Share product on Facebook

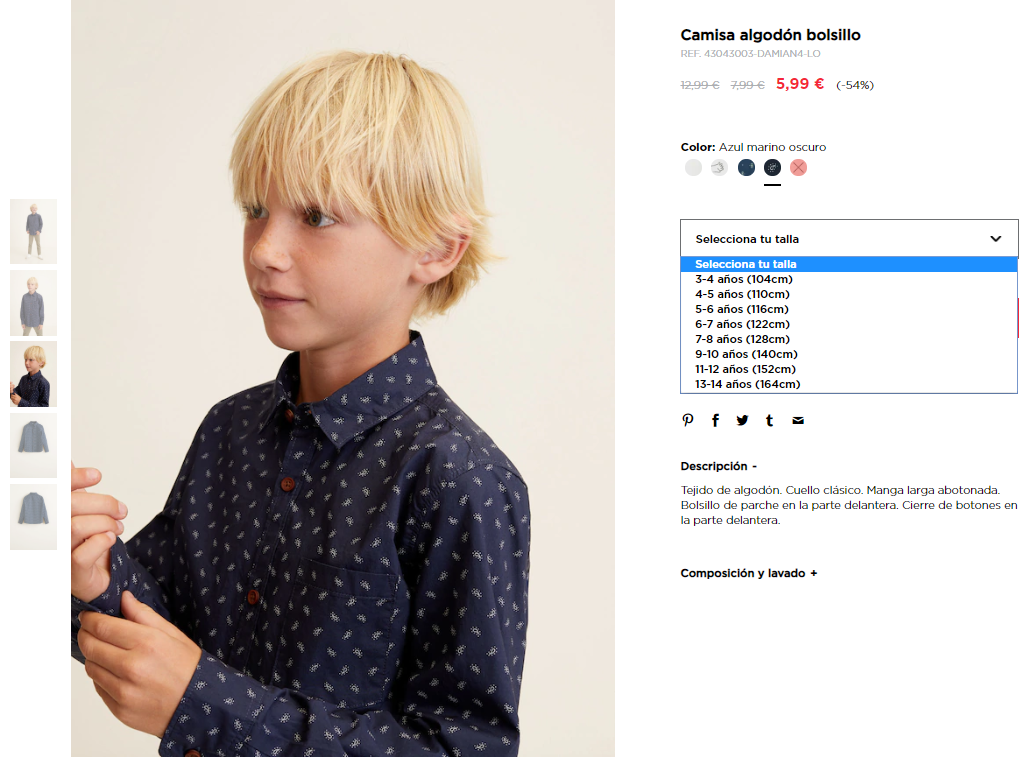coord(715,420)
